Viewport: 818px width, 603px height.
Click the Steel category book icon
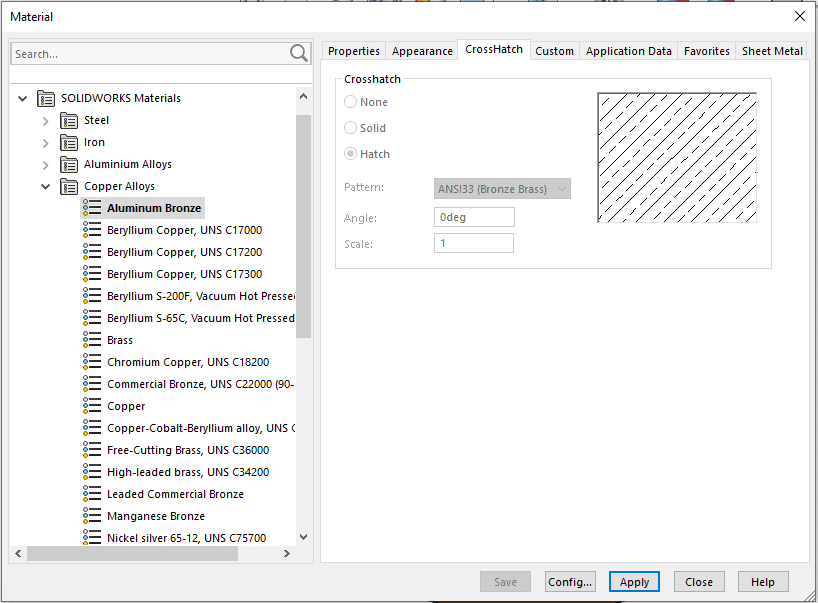[x=68, y=120]
